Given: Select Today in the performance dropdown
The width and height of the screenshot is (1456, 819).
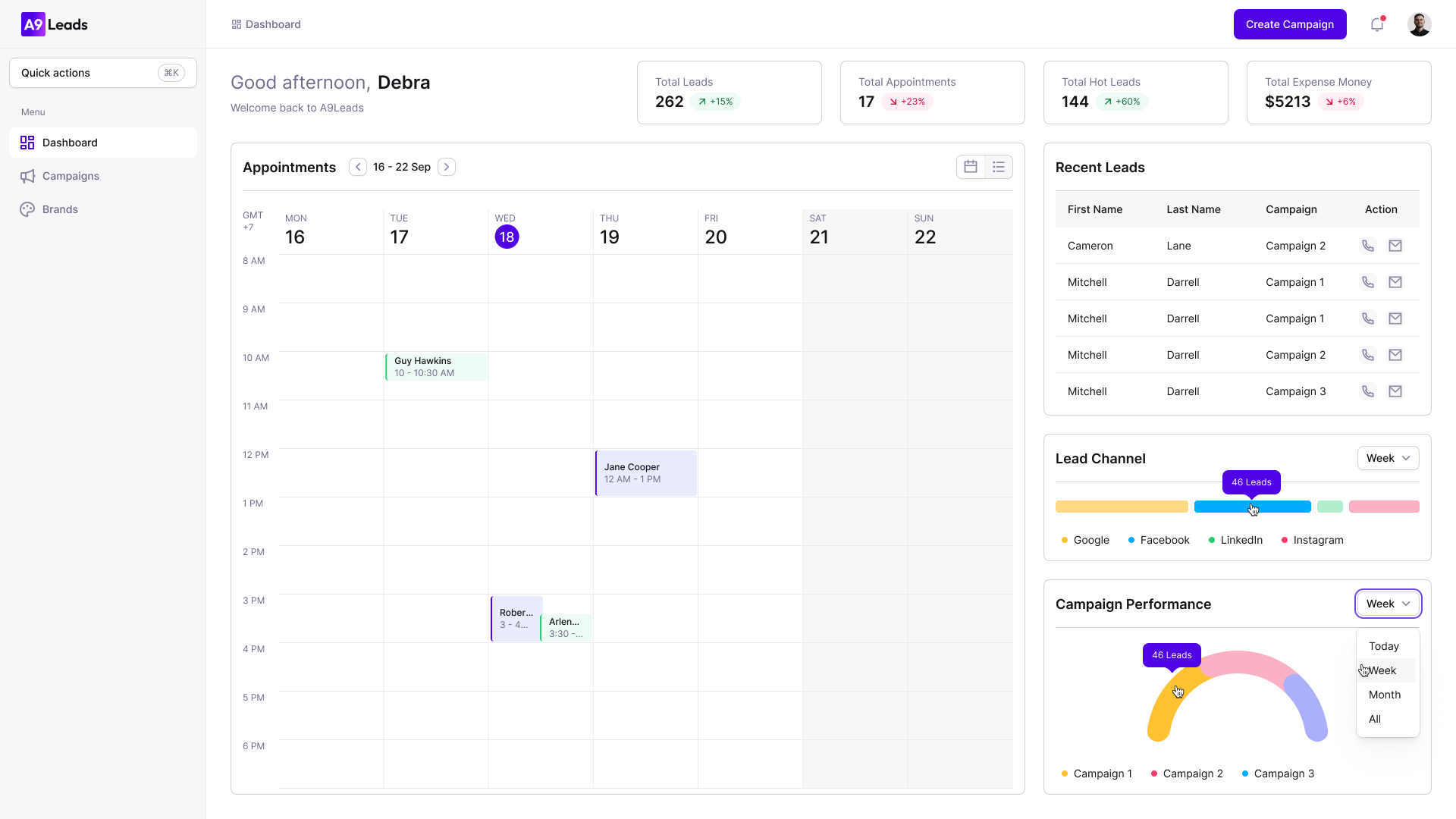Looking at the screenshot, I should tap(1383, 646).
